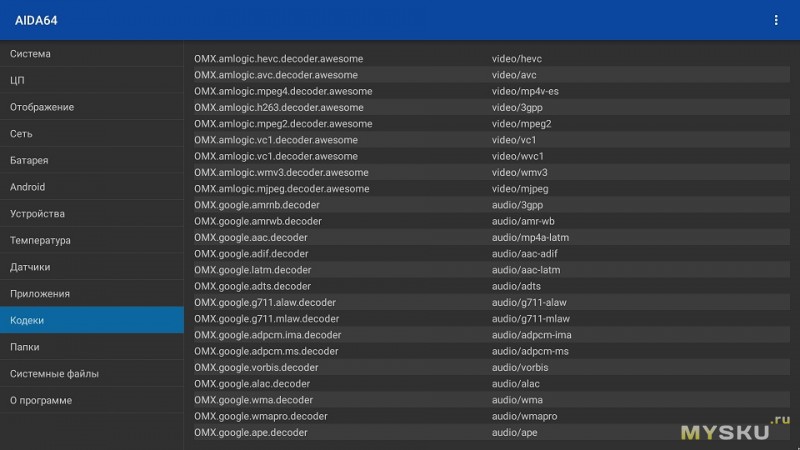The width and height of the screenshot is (800, 450).
Task: Select the ЦП menu item
Action: [x=92, y=80]
